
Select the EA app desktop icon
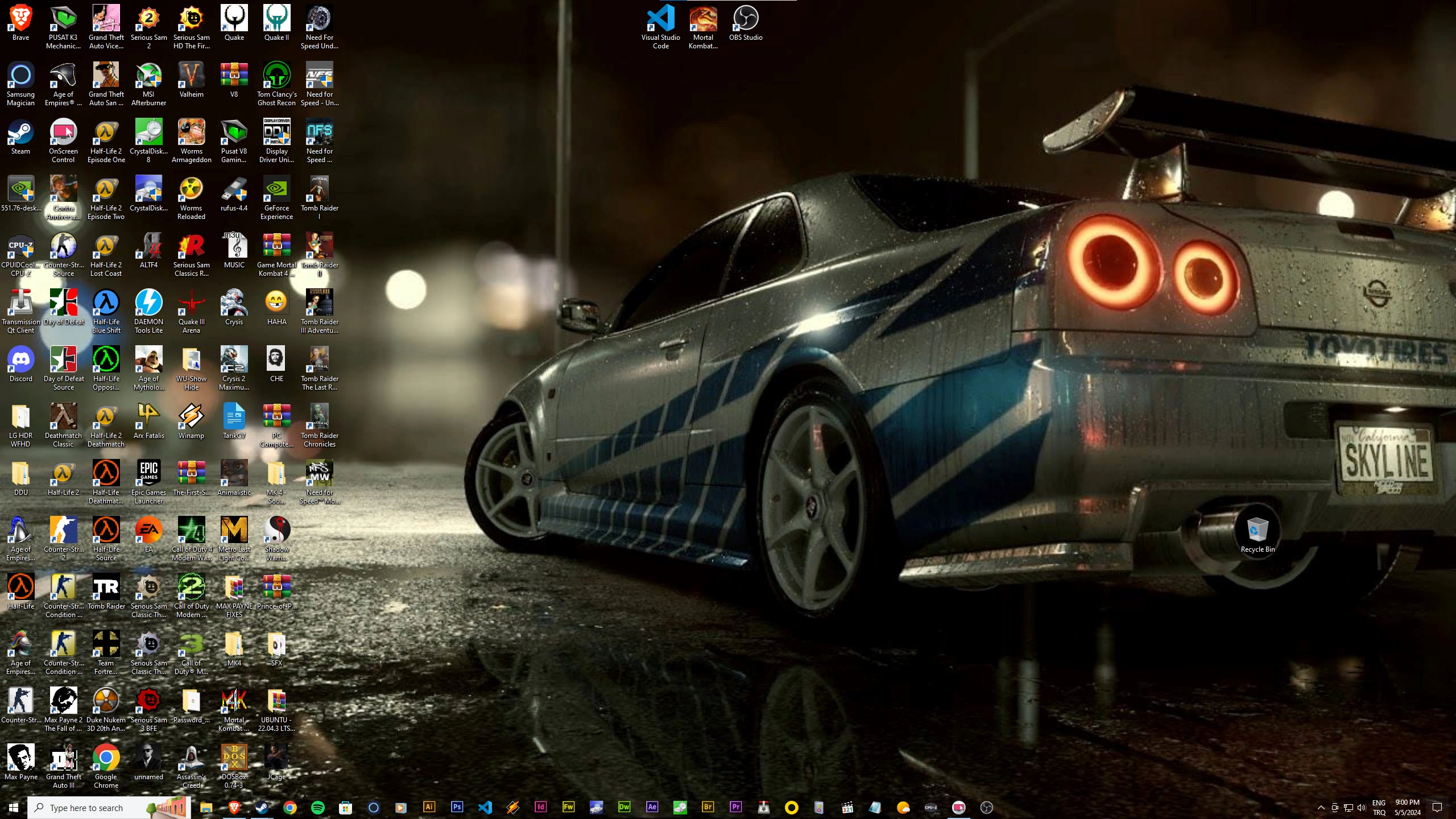[x=148, y=535]
